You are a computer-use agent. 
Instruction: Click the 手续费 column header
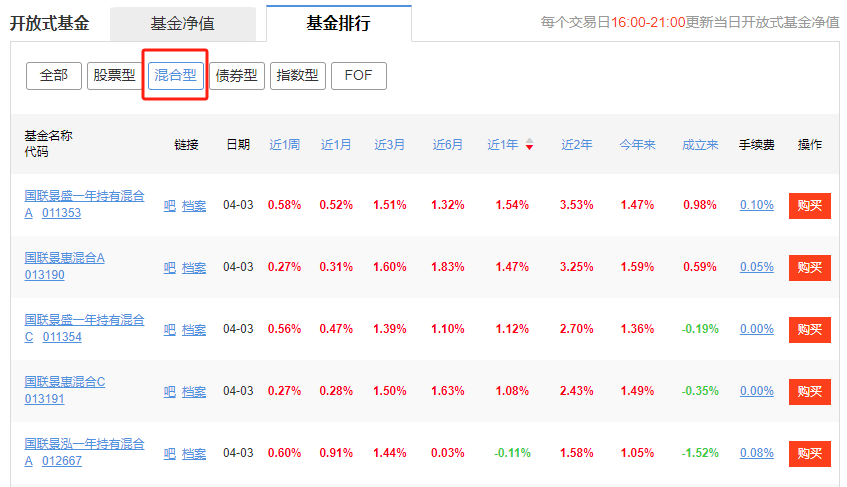757,145
